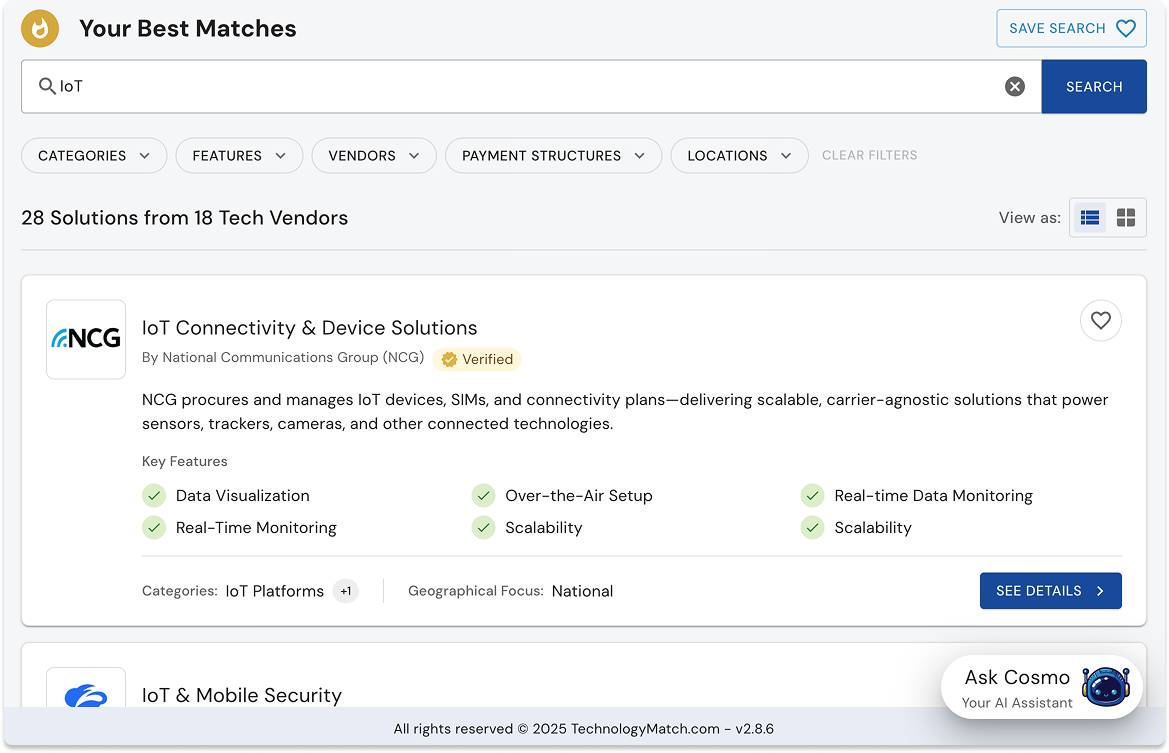
Task: Click '28 Solutions from 18 Tech Vendors' text
Action: 184,218
